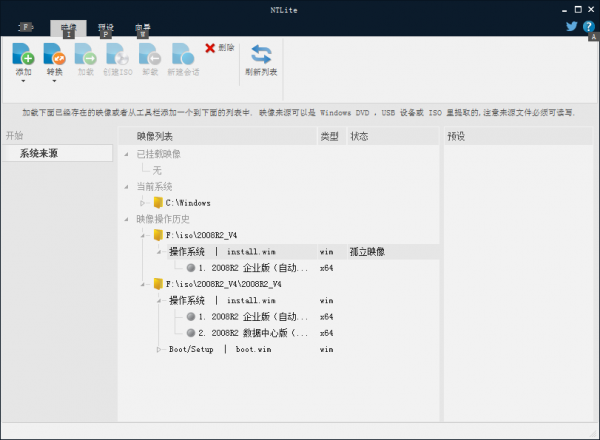Expand the Boot/Setup boot.wim node

coord(158,349)
